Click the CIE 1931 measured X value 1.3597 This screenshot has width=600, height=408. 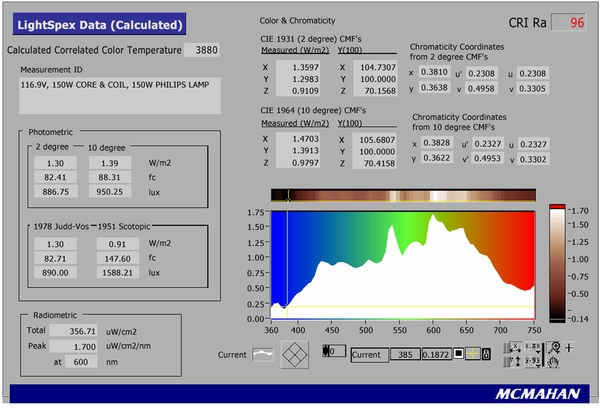pos(298,67)
